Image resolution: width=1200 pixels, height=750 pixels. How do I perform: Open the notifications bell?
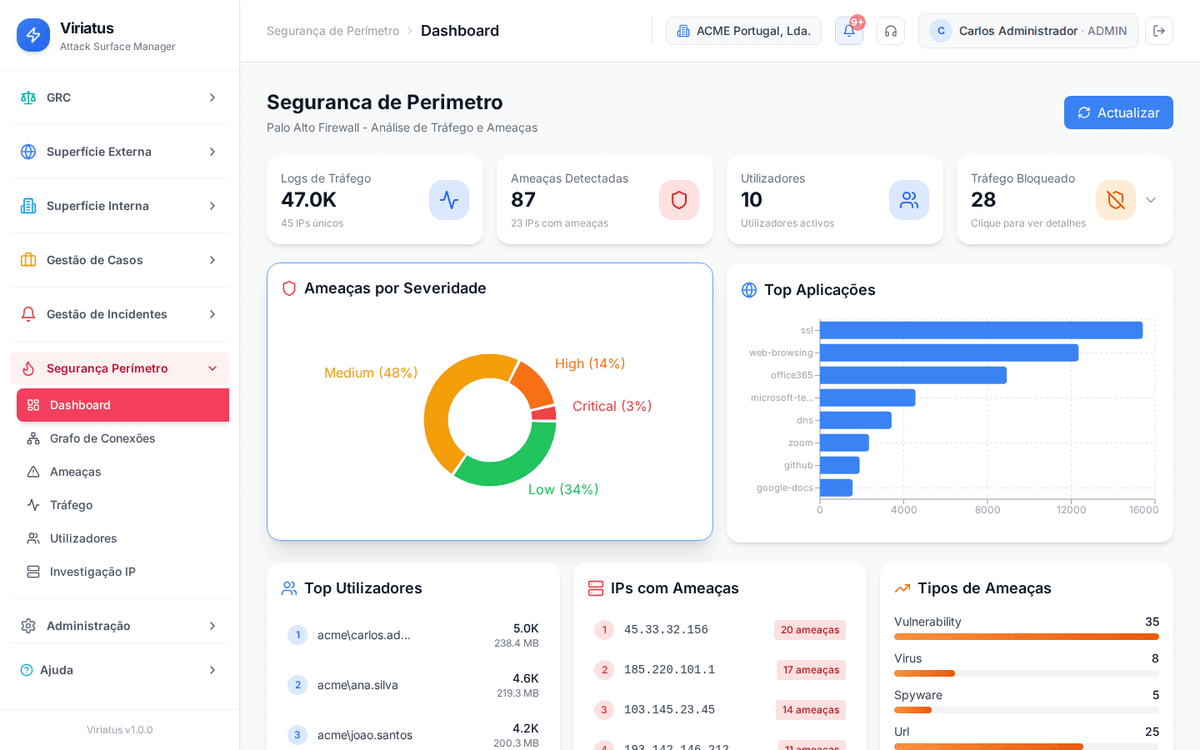click(848, 31)
